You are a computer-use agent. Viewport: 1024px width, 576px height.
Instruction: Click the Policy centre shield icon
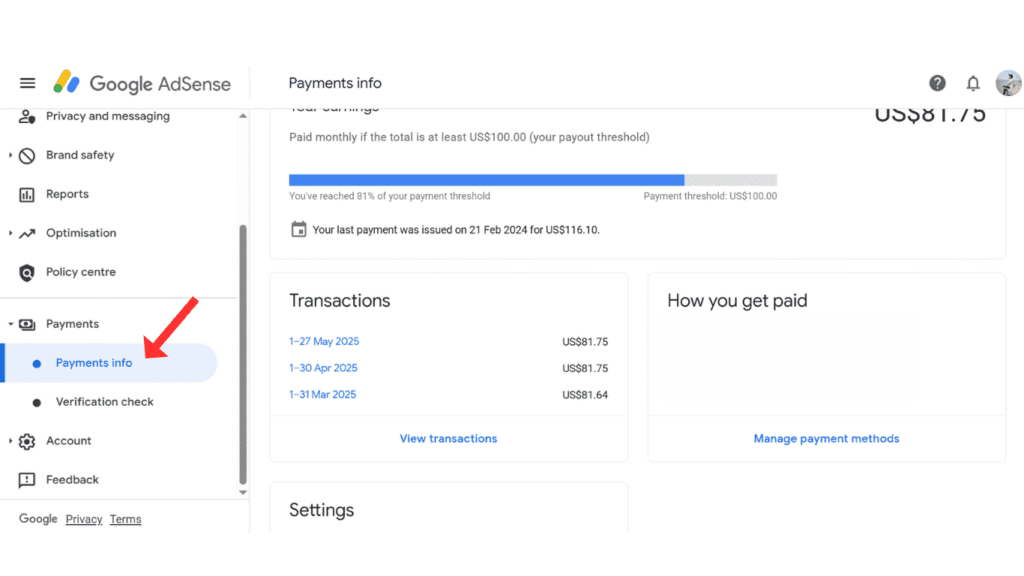[x=27, y=272]
